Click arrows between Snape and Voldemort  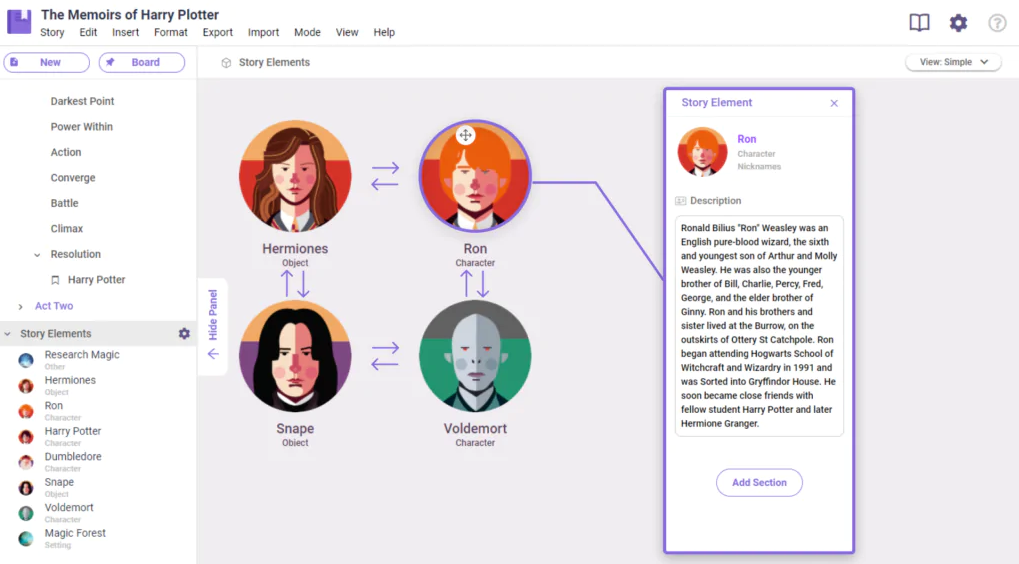click(385, 356)
